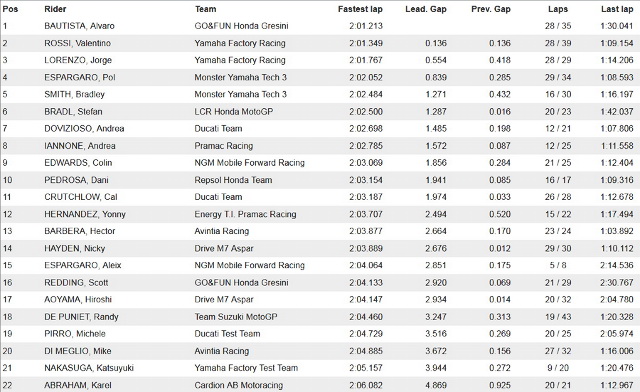Click Bautista's fastest lap 2:01.213
Viewport: 640px width, 392px height.
coord(366,26)
